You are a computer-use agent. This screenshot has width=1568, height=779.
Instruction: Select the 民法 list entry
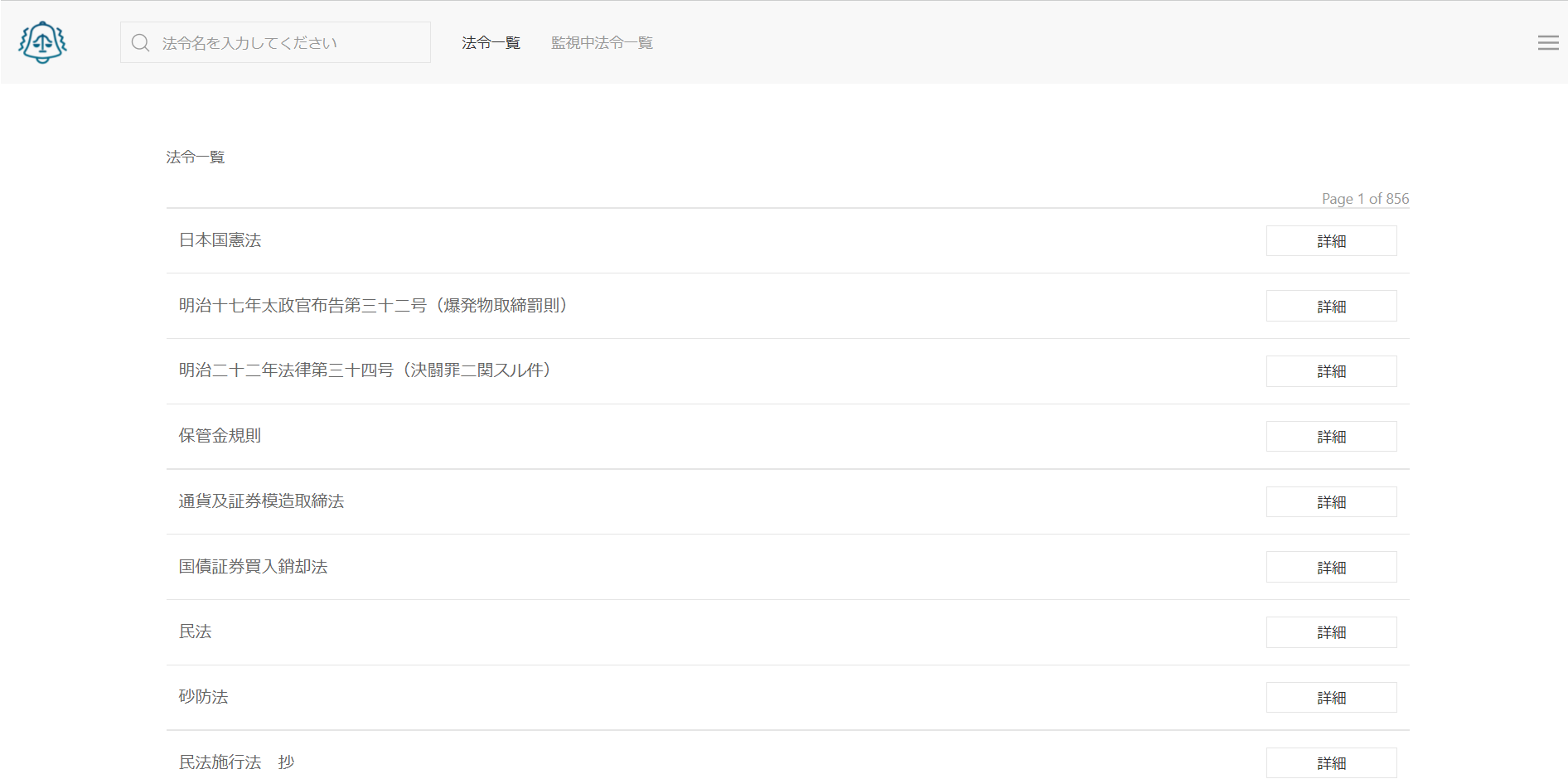click(x=196, y=631)
